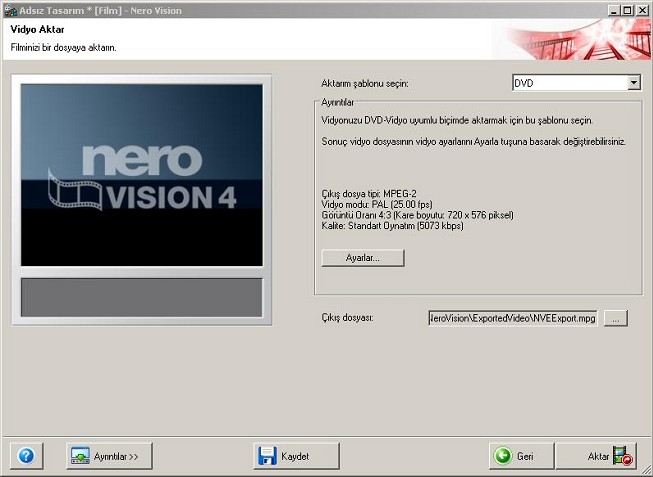Click the "Filminizi bir dosyaya aktarın." text
653x477 pixels.
pos(63,47)
